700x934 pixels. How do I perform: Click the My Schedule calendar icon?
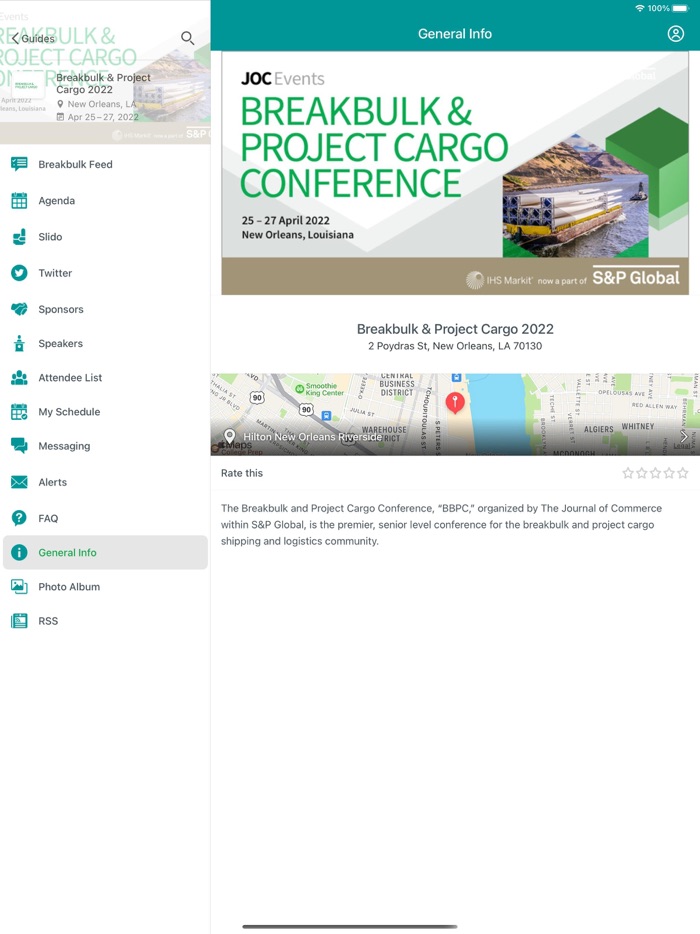click(19, 412)
